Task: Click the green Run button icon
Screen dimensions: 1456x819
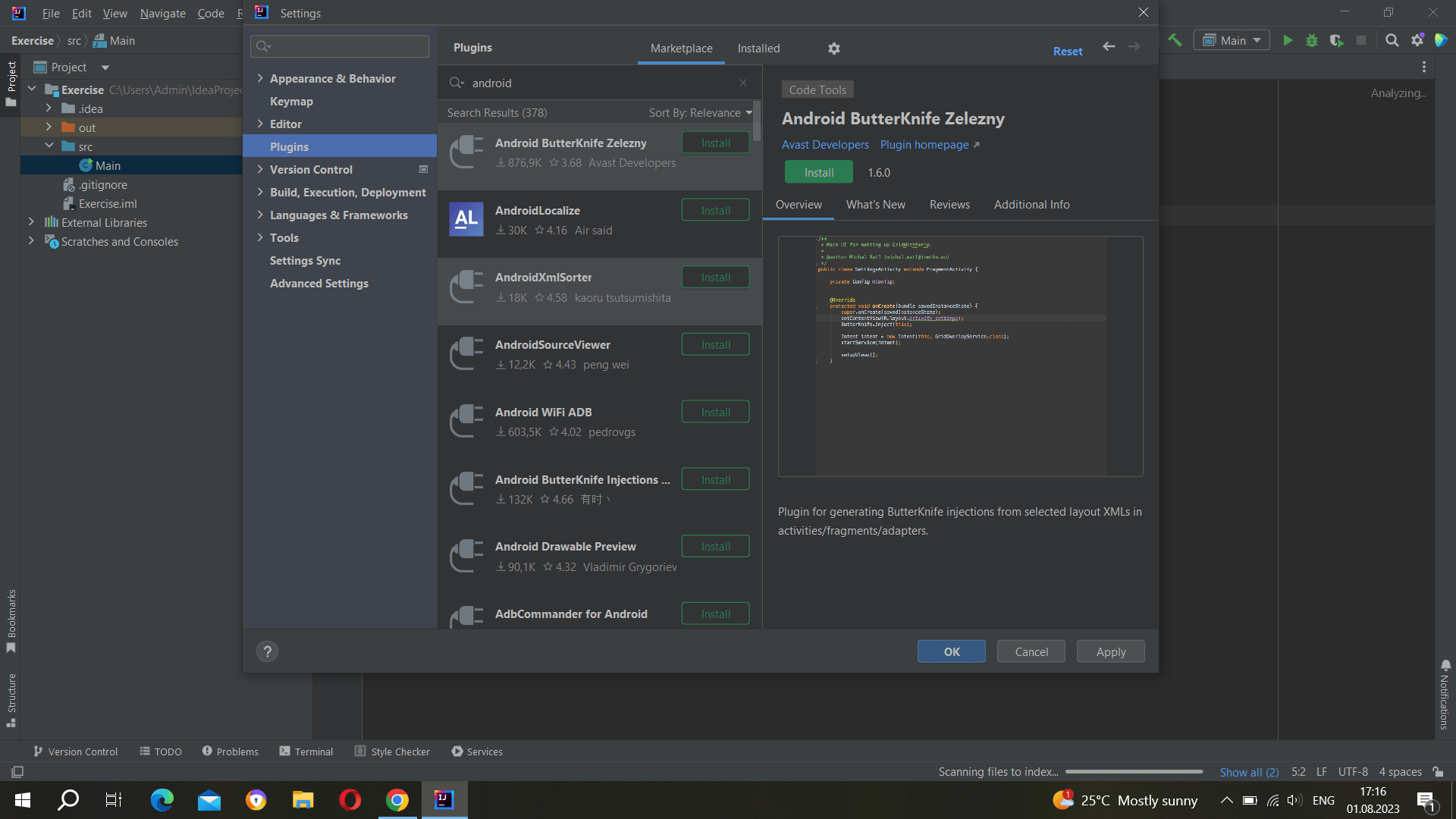Action: 1288,41
